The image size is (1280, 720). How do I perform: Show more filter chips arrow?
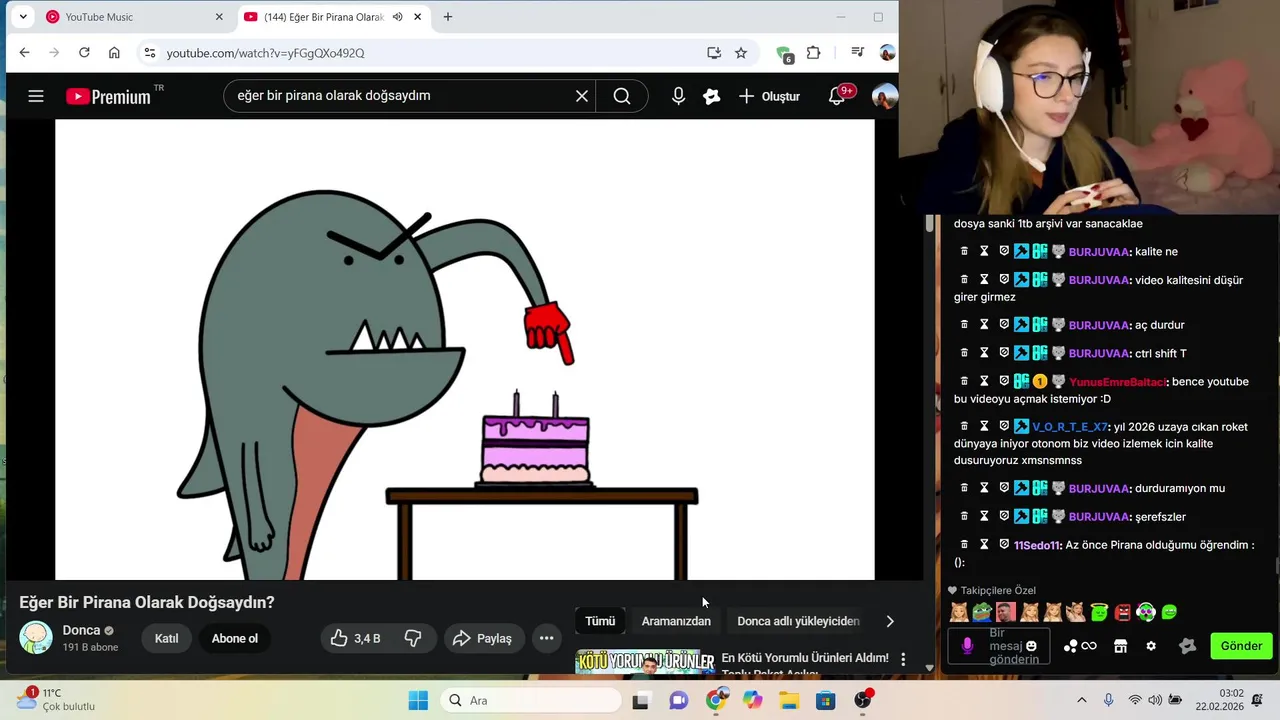click(890, 621)
